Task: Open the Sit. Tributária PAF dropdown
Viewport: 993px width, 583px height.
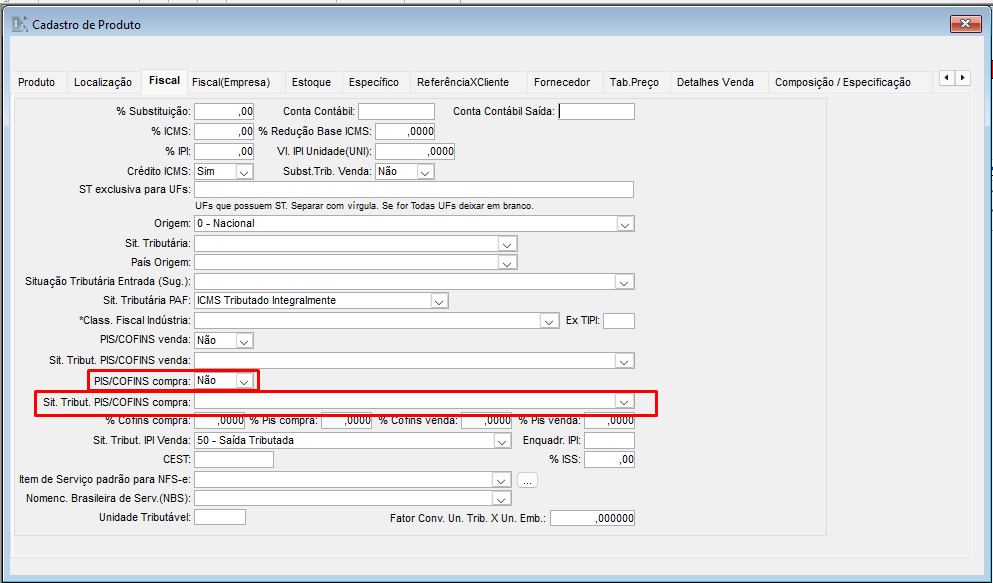Action: coord(439,301)
